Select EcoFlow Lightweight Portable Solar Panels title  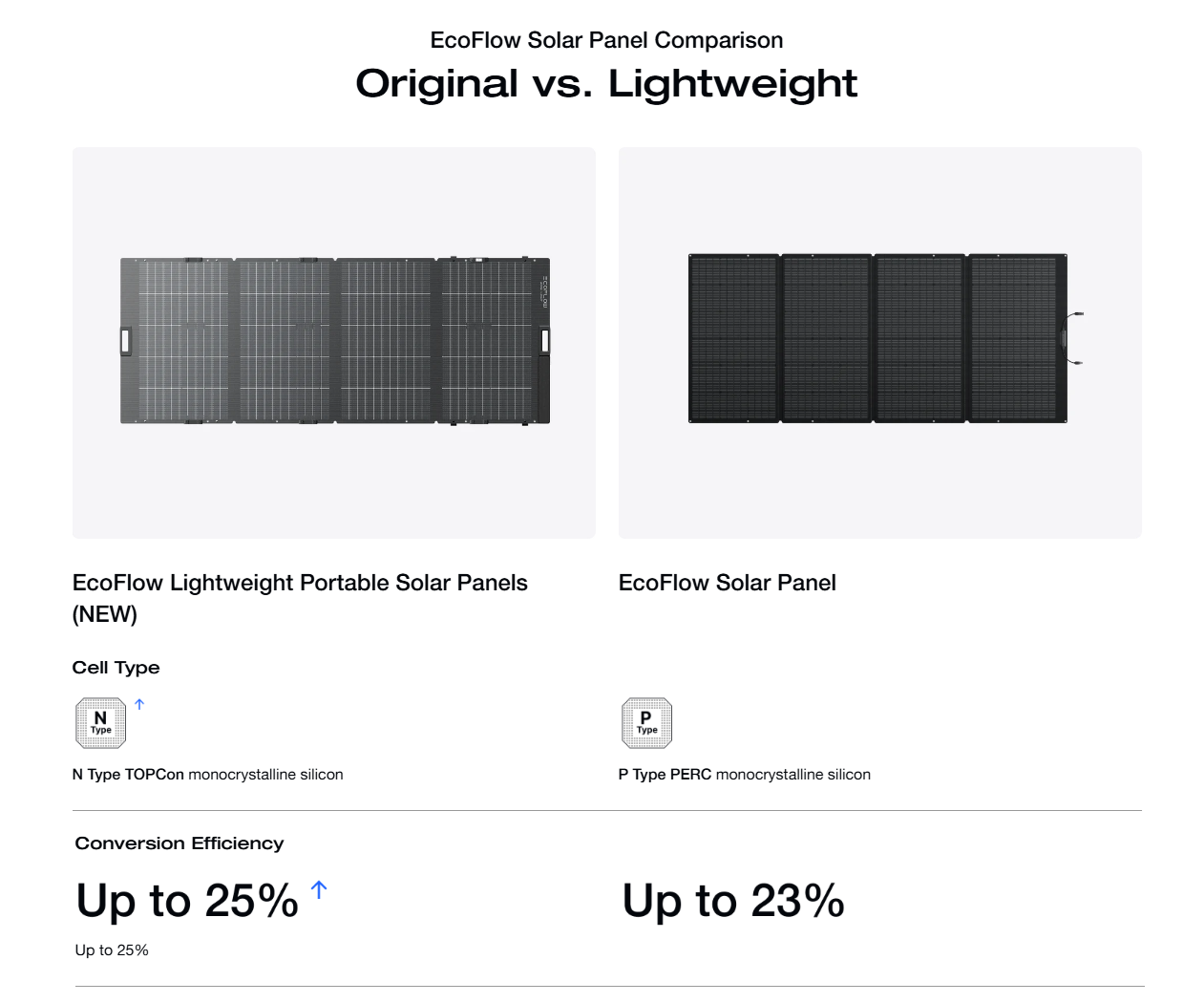[300, 598]
